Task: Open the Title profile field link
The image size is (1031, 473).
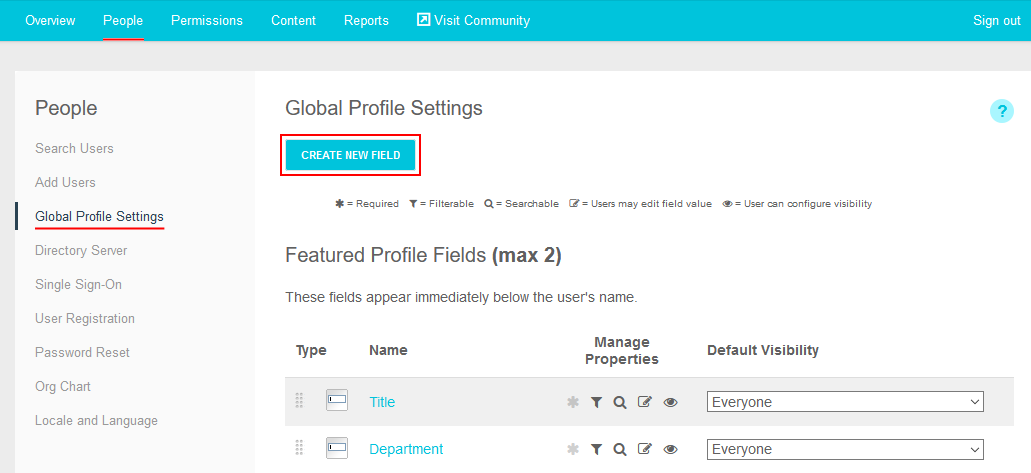Action: click(382, 402)
